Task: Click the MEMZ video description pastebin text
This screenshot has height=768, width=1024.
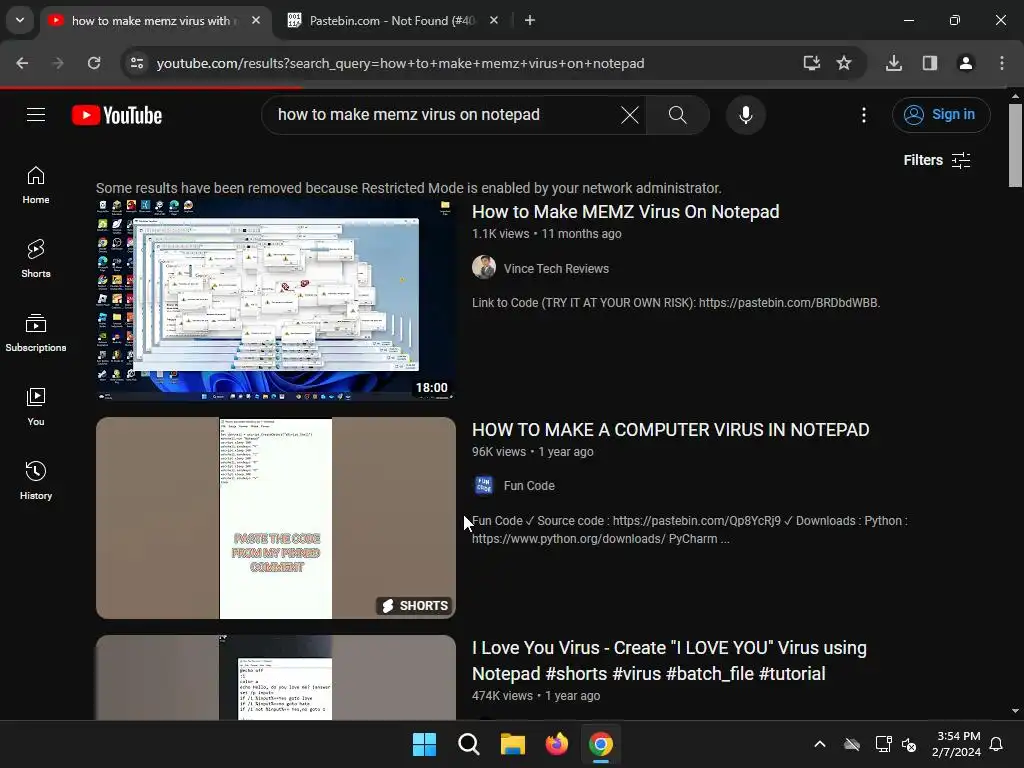Action: tap(676, 303)
